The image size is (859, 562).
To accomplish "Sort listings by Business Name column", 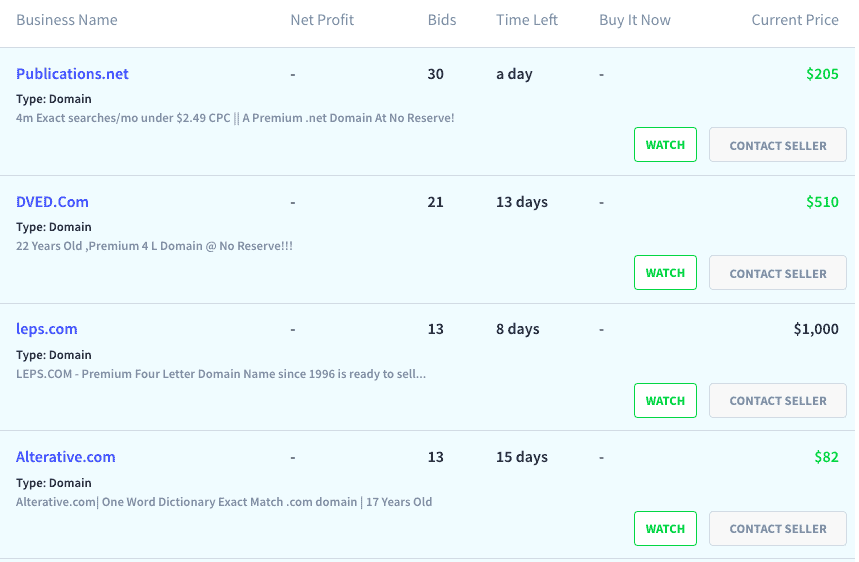I will tap(67, 20).
